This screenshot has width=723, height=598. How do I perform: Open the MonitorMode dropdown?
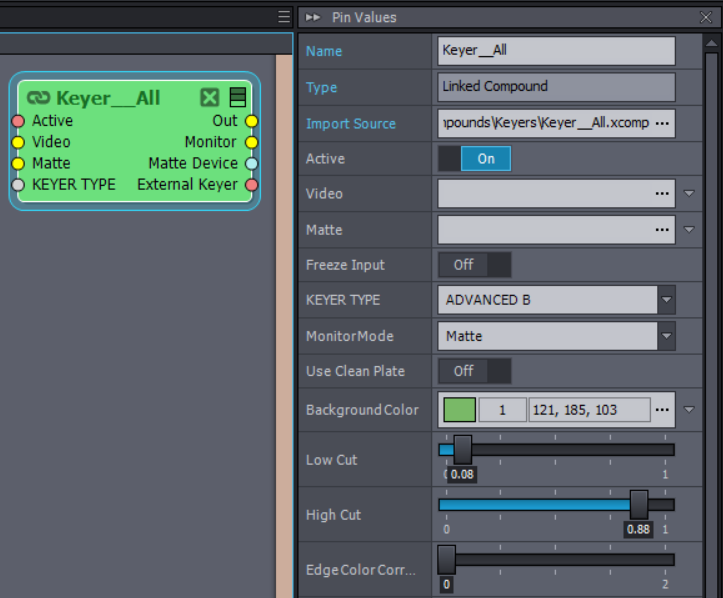(x=666, y=336)
